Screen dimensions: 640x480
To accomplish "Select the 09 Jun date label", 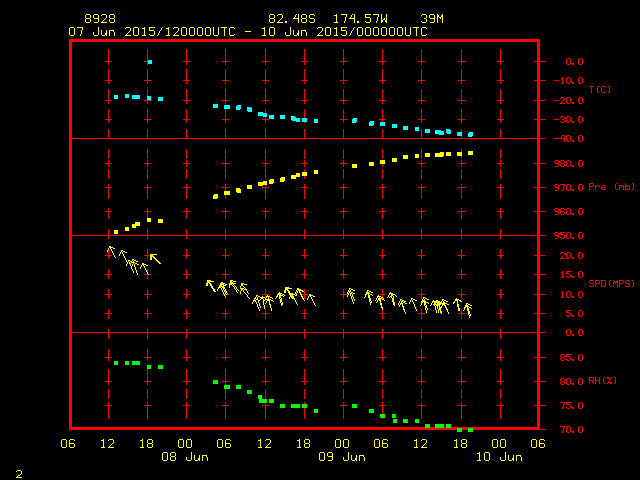I will click(x=341, y=457).
